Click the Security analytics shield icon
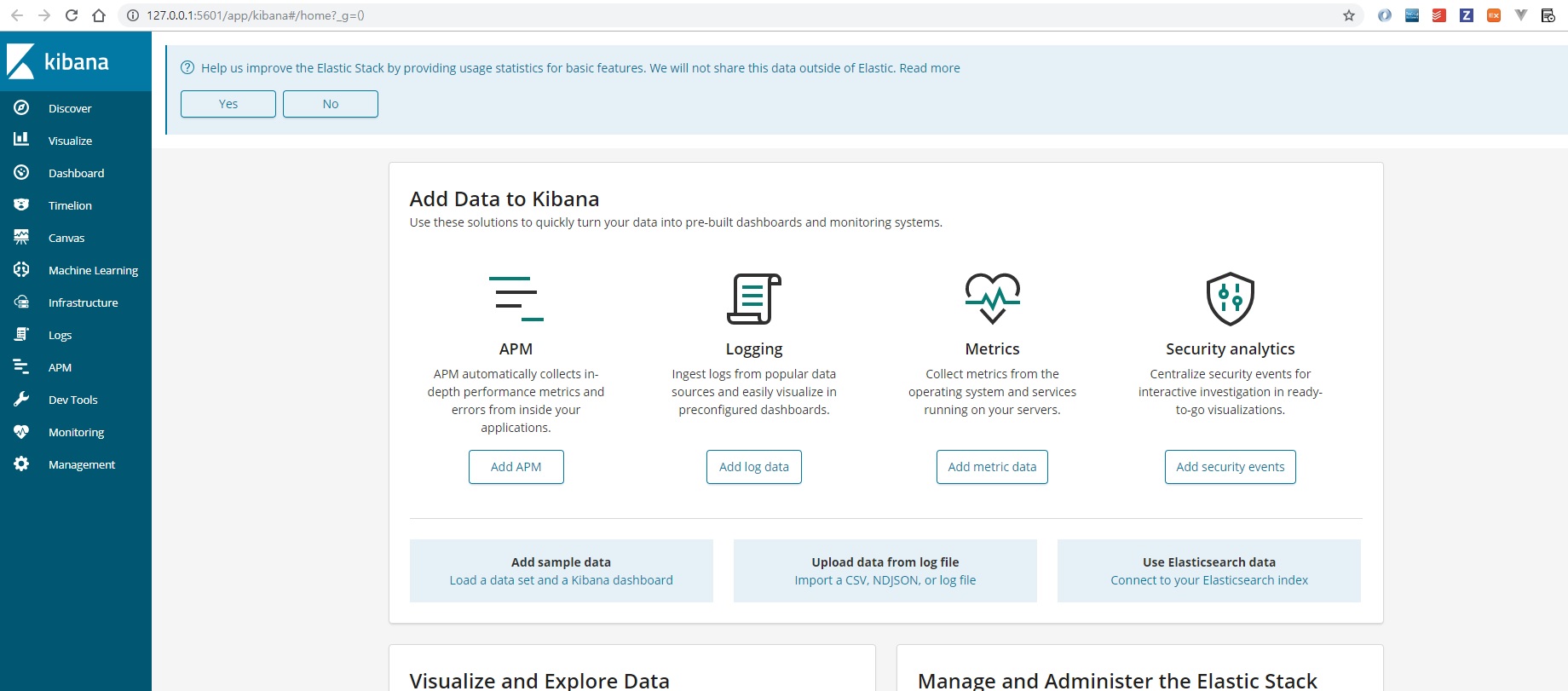This screenshot has height=691, width=1568. (x=1231, y=298)
